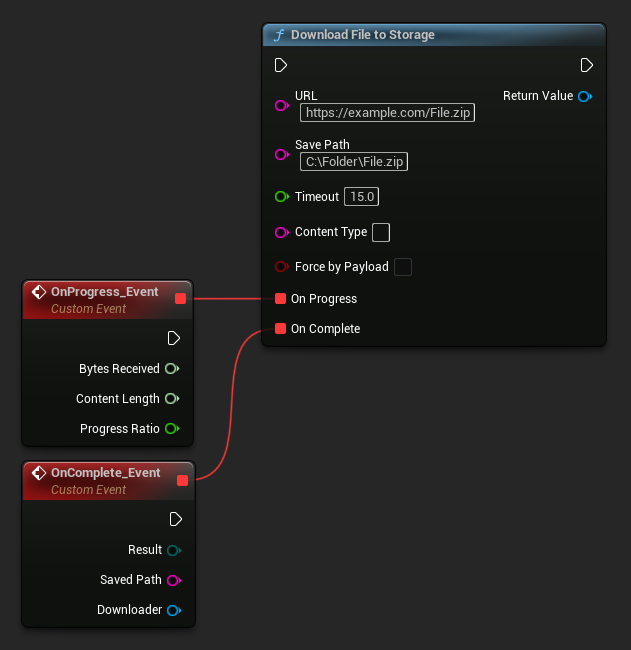Click the URL input pin

point(281,105)
